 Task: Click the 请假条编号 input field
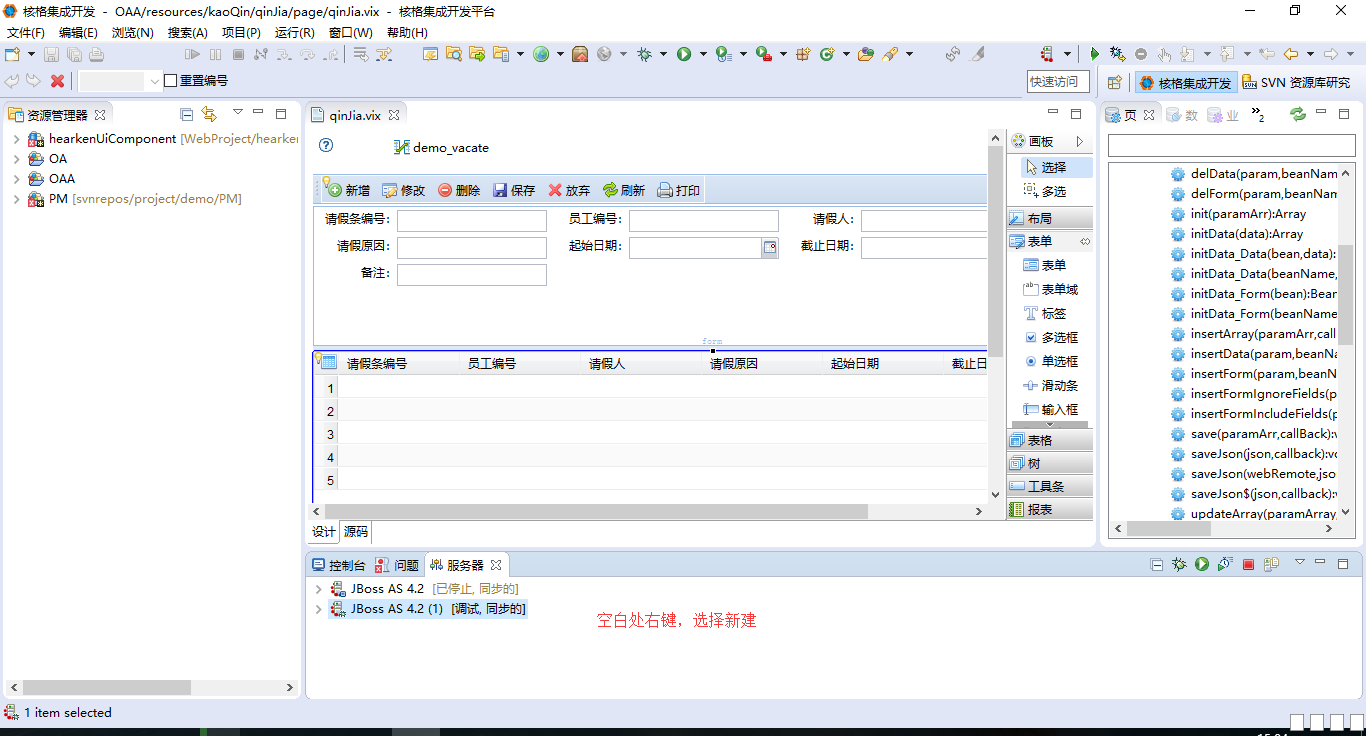coord(472,221)
